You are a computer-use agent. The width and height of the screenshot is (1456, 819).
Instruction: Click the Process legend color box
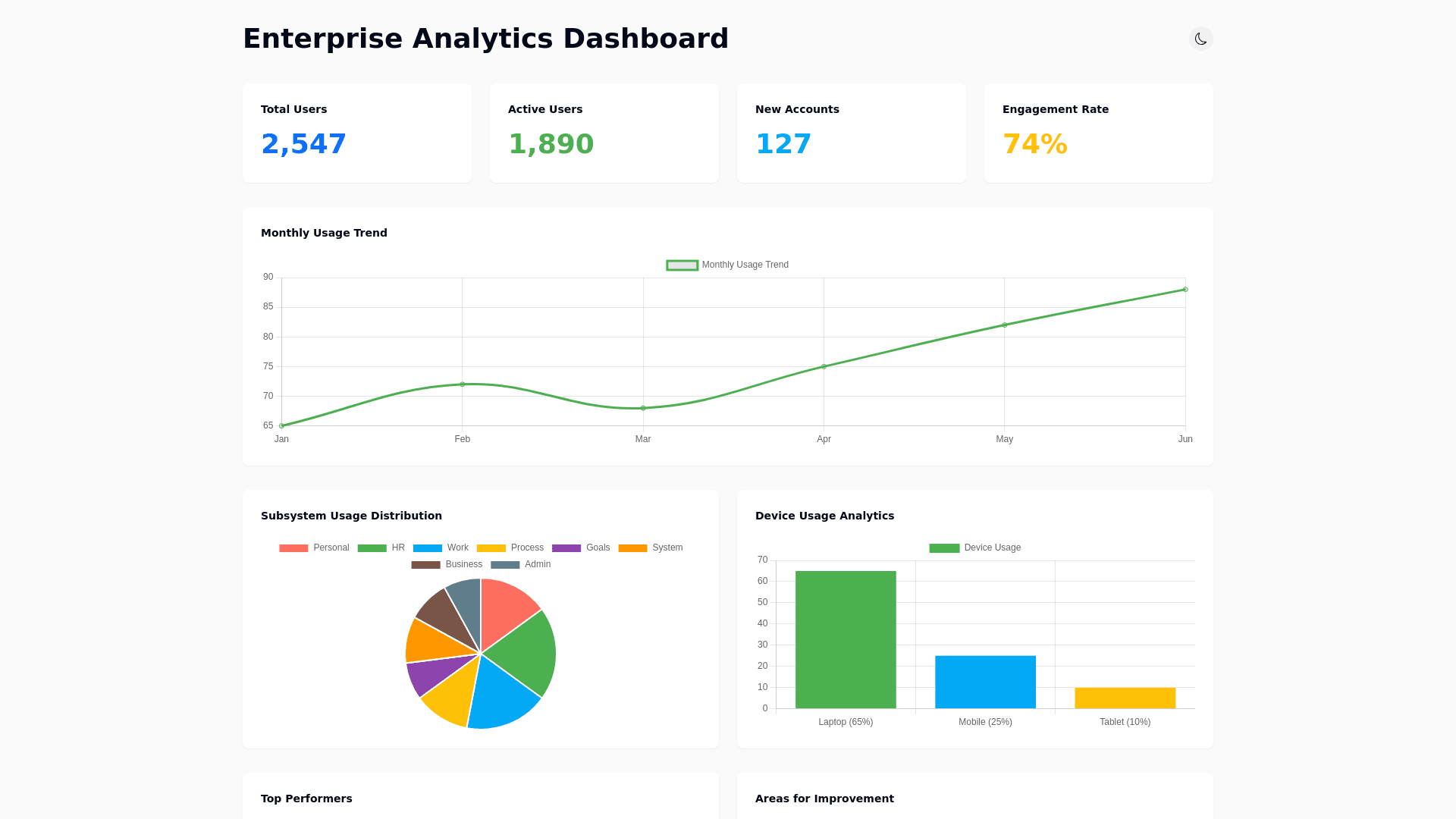(x=491, y=548)
